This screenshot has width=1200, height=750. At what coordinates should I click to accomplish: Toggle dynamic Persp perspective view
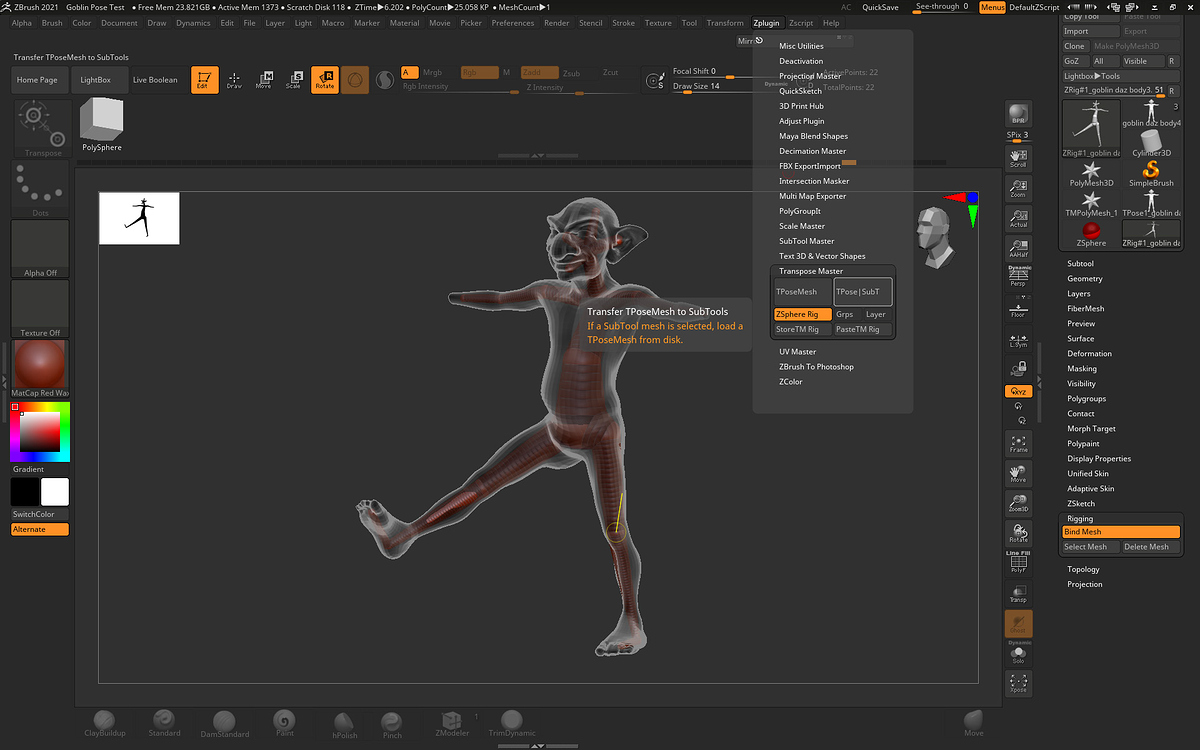click(x=1018, y=277)
